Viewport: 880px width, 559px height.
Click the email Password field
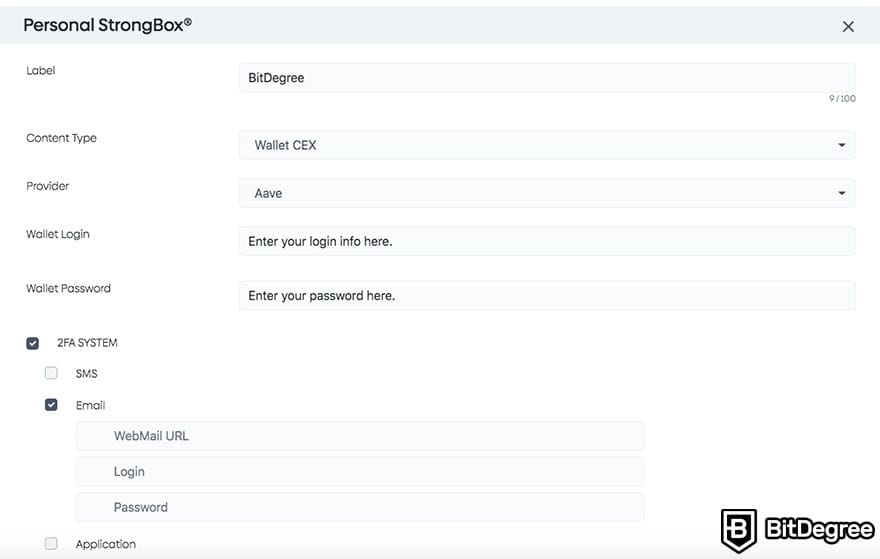360,507
